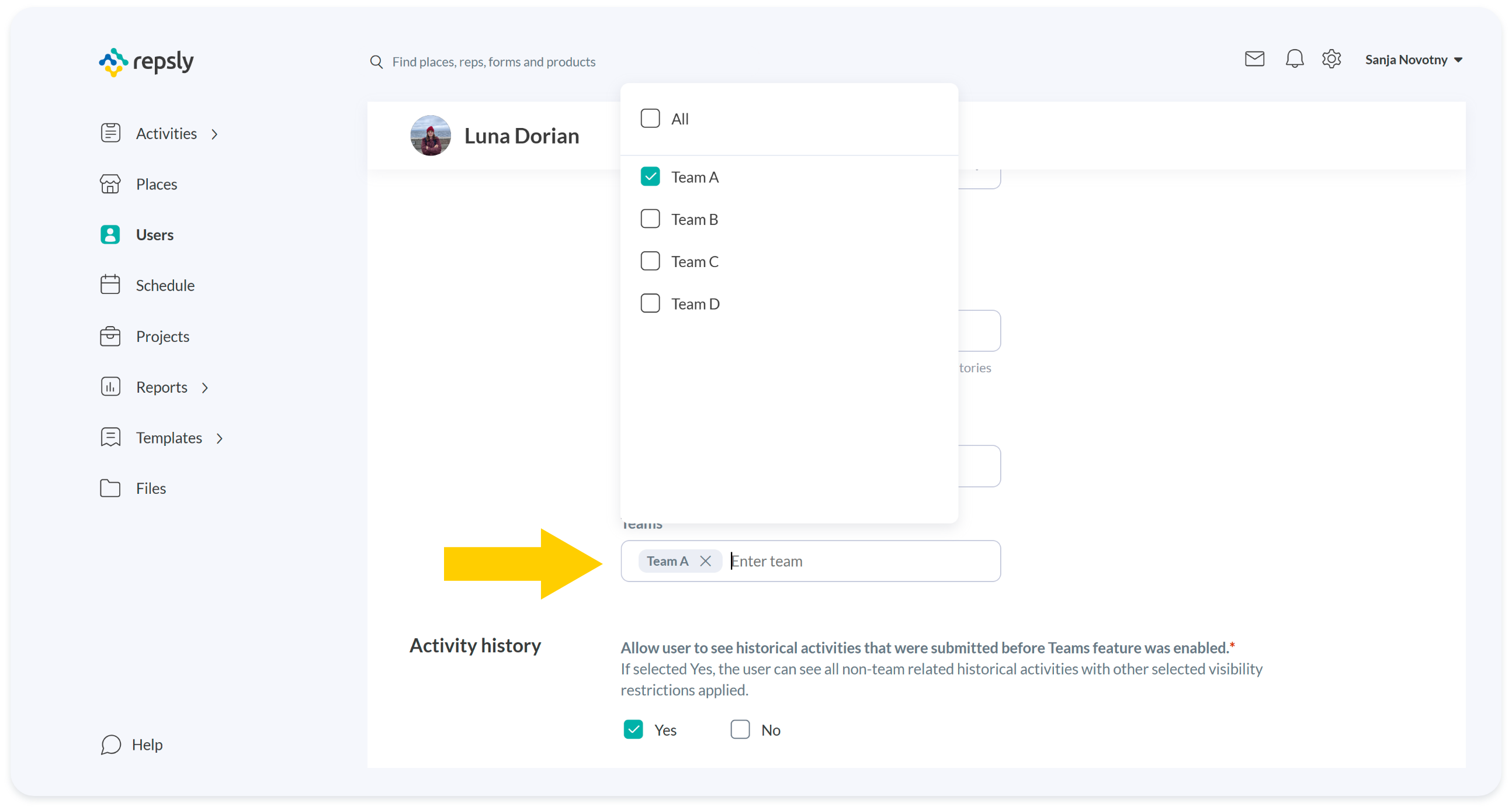
Task: Open Help chat bubble icon
Action: point(110,745)
